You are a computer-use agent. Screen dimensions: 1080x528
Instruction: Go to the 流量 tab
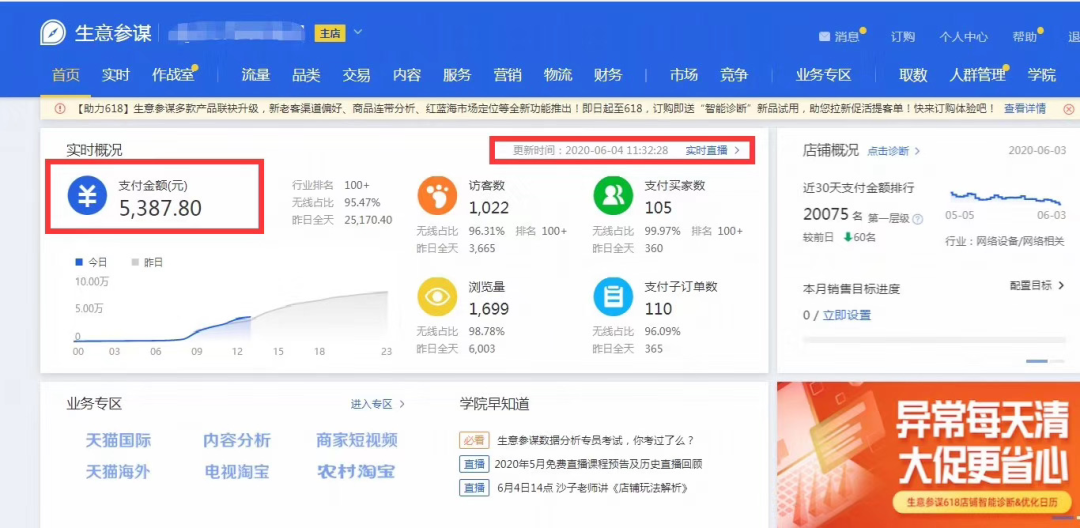click(256, 75)
